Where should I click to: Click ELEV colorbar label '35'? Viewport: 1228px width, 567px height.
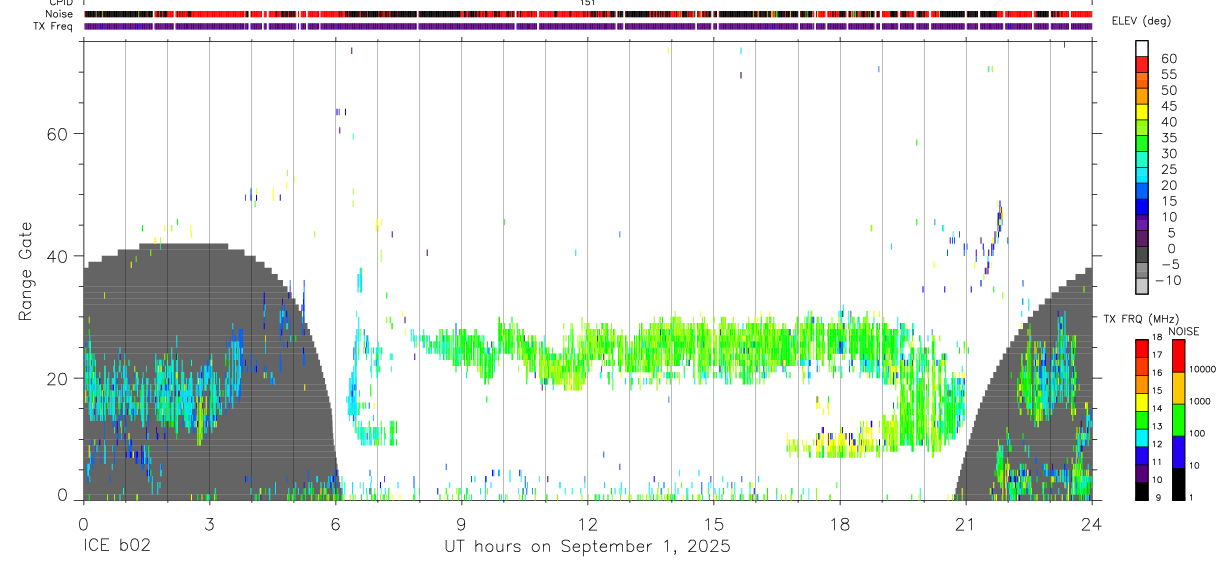point(1168,138)
